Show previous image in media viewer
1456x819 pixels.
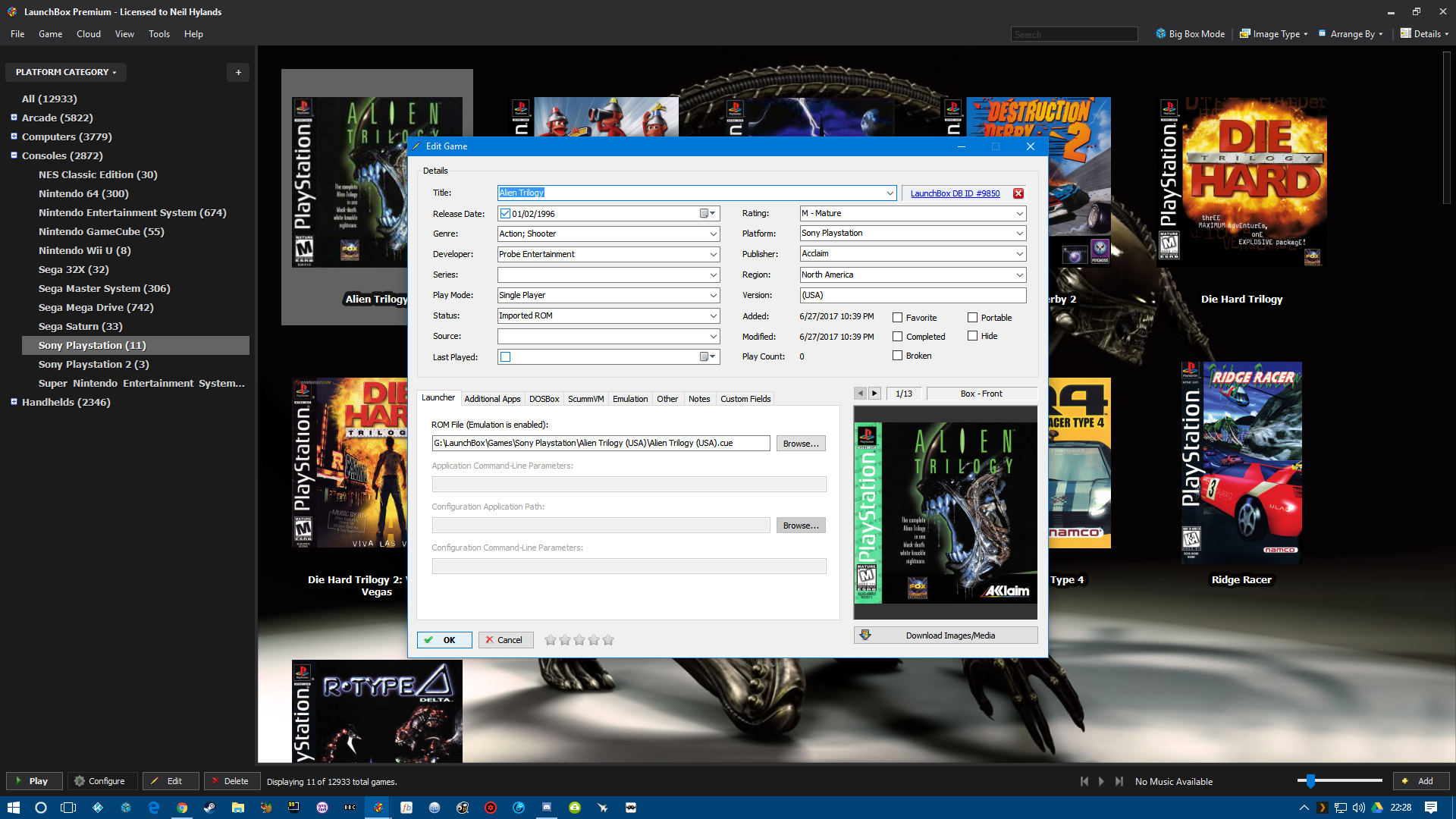[860, 394]
